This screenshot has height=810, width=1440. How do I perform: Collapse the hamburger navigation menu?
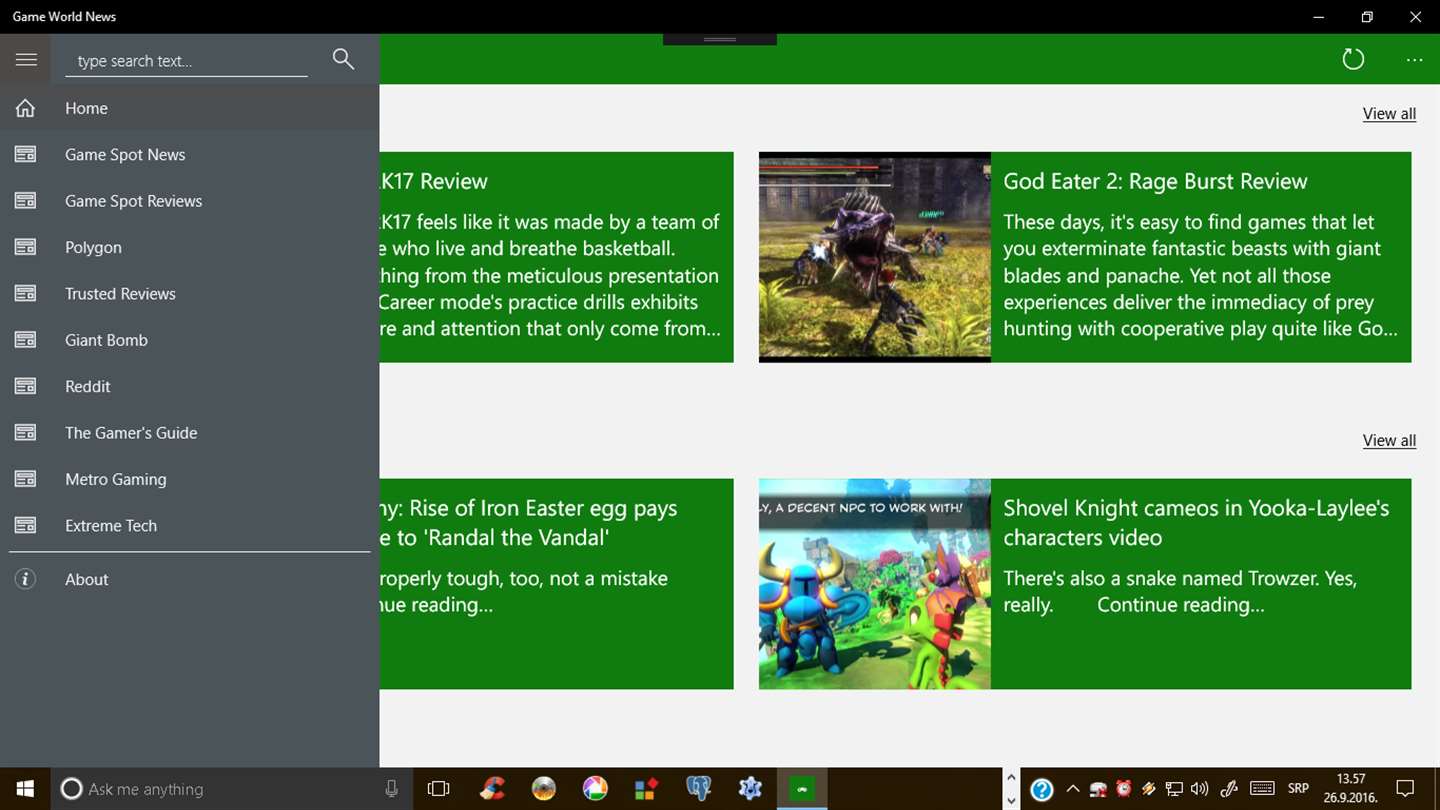click(26, 60)
